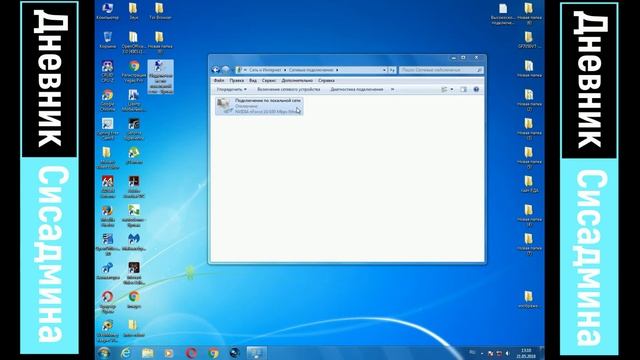Click the active Network Connections taskbar button
The image size is (640, 360).
256,353
